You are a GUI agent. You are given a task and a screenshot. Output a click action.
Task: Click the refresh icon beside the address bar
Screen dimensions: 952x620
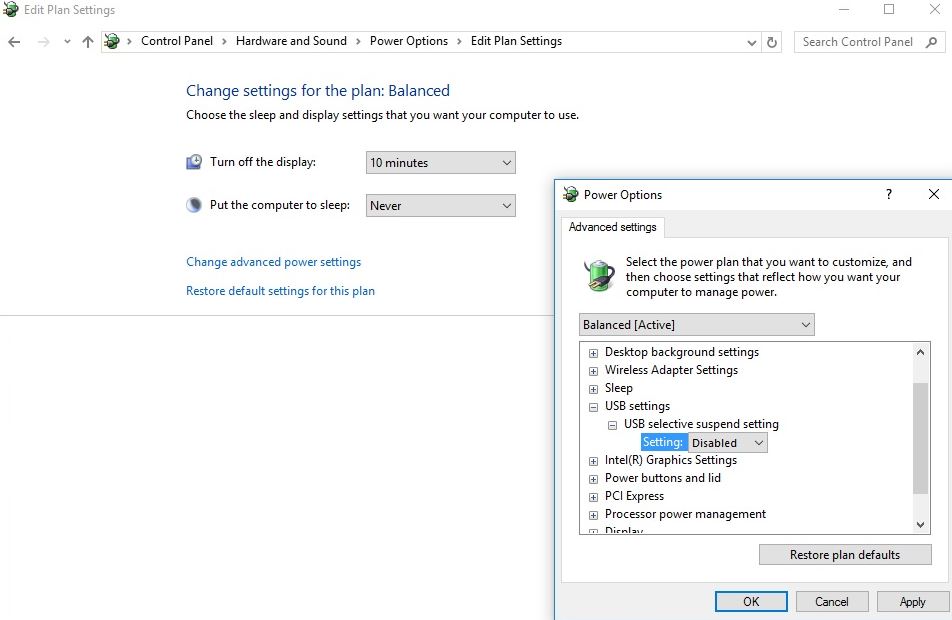tap(771, 41)
